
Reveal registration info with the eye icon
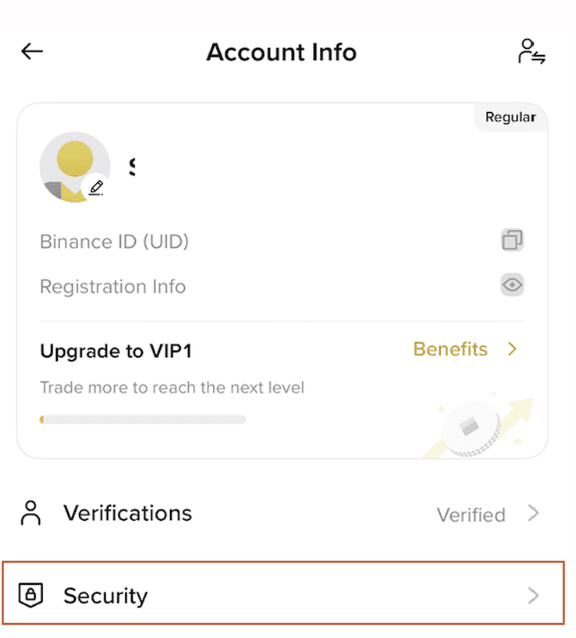[x=512, y=284]
